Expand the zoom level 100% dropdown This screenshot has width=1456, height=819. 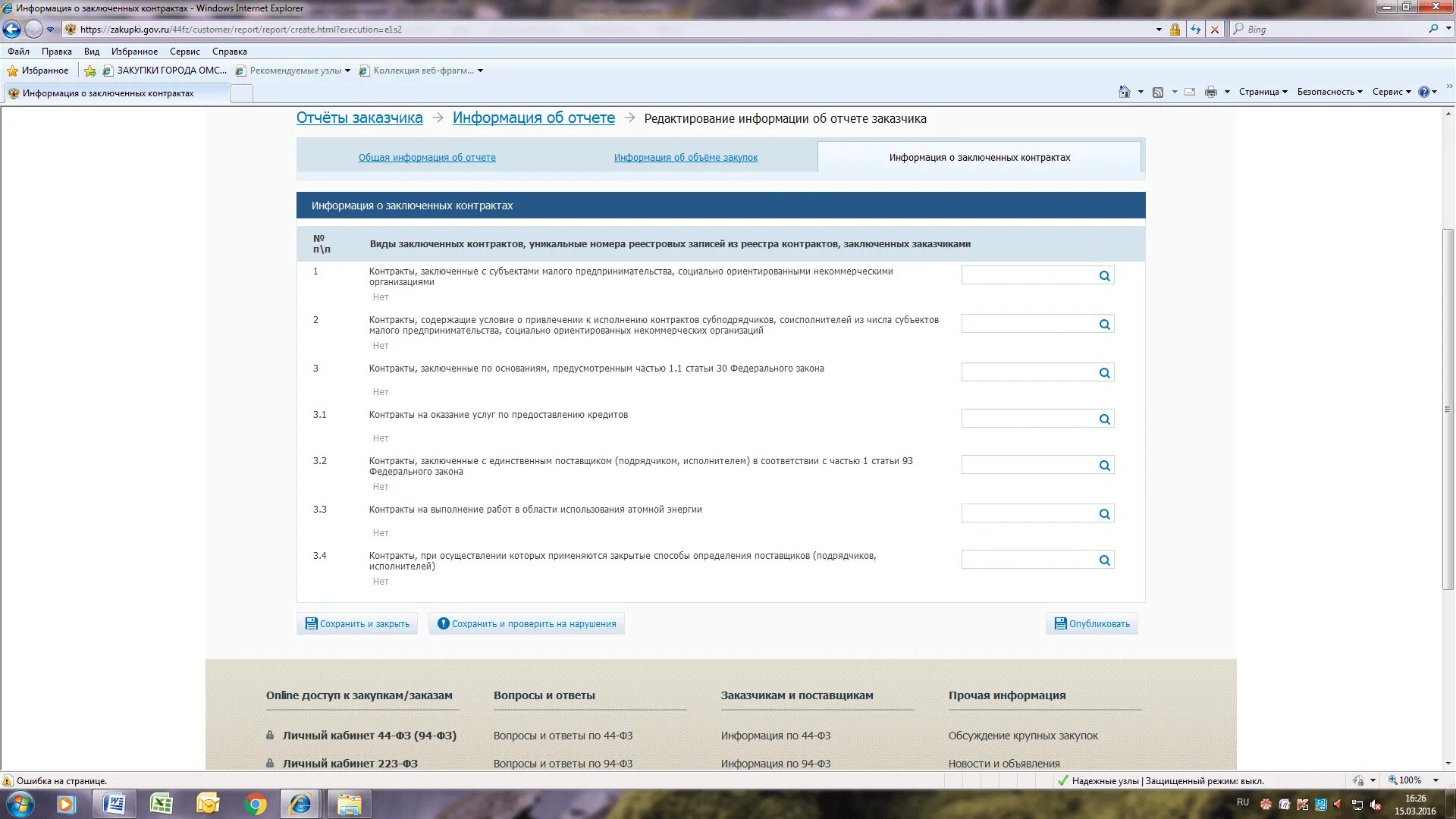click(x=1436, y=780)
